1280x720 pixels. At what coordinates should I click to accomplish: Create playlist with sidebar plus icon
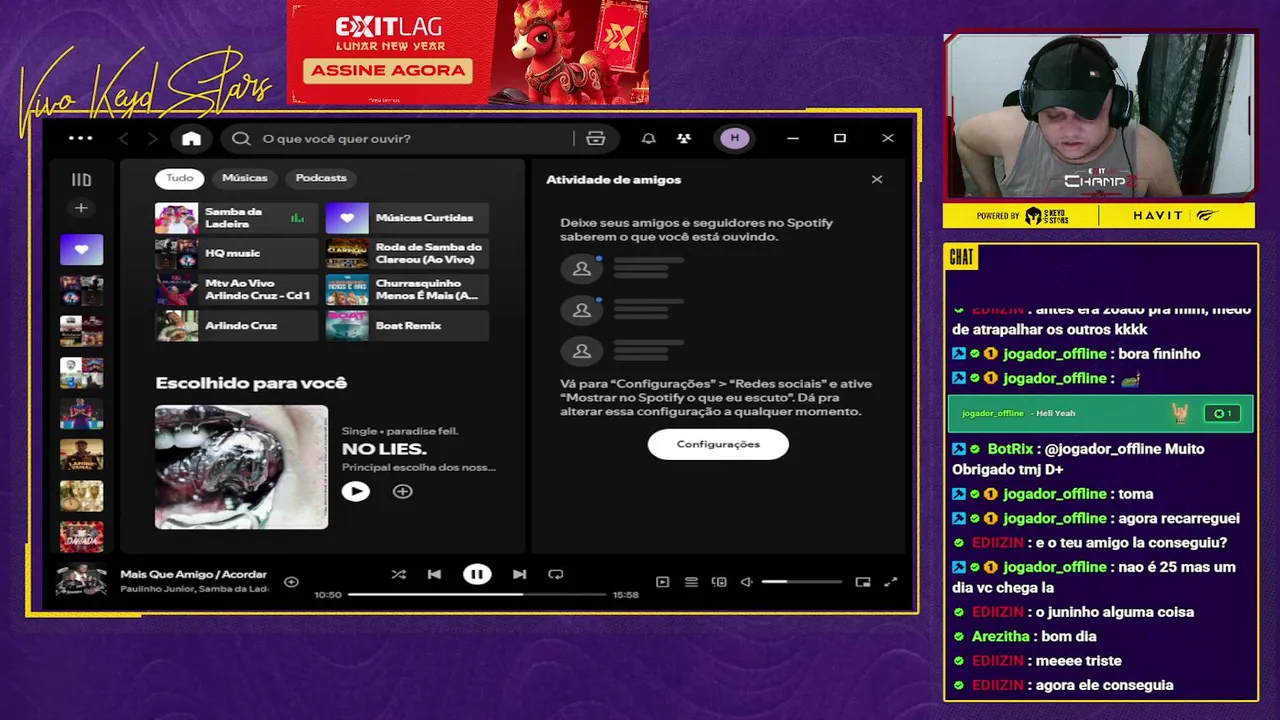click(81, 208)
